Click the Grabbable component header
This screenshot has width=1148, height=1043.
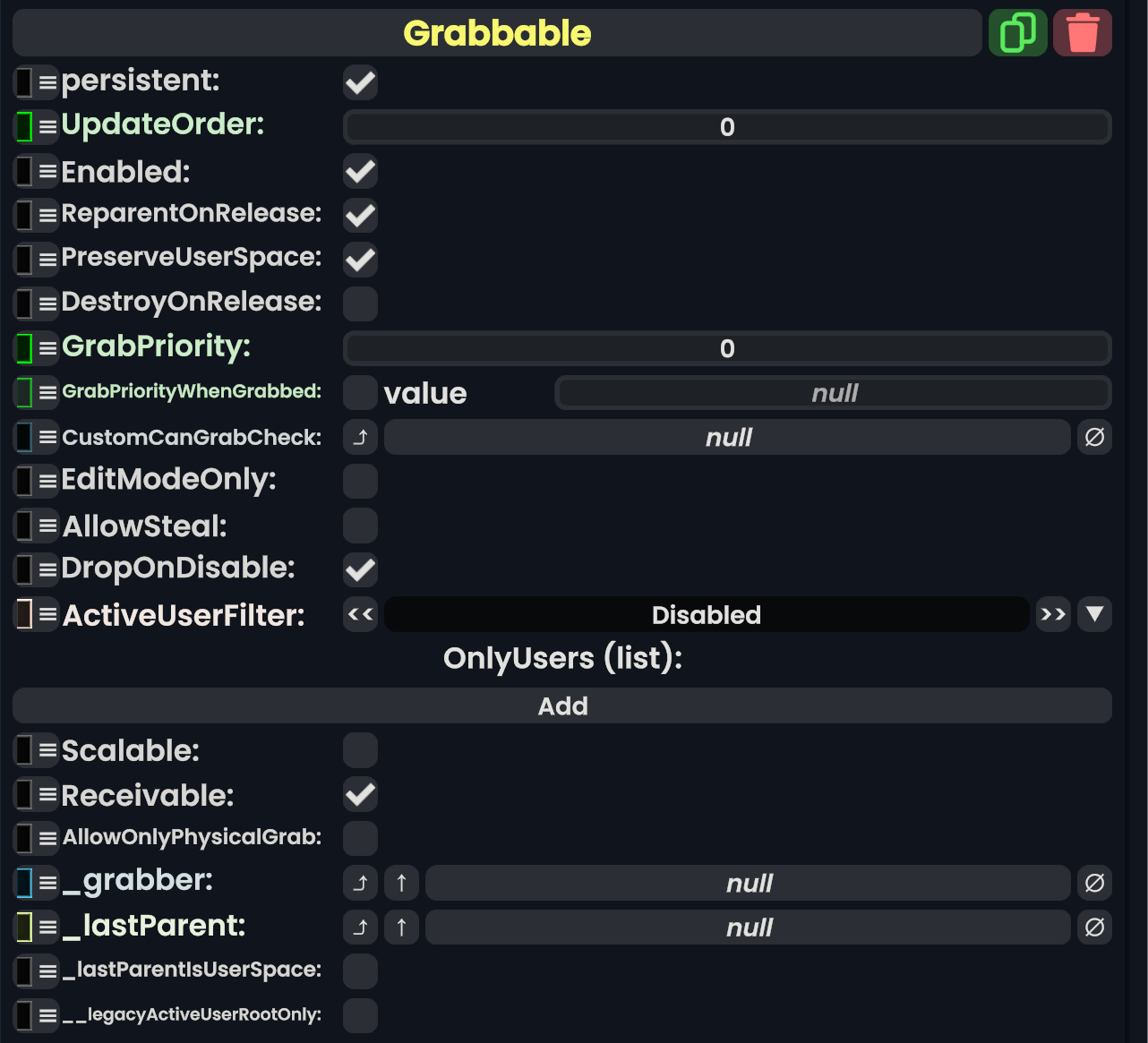point(497,33)
